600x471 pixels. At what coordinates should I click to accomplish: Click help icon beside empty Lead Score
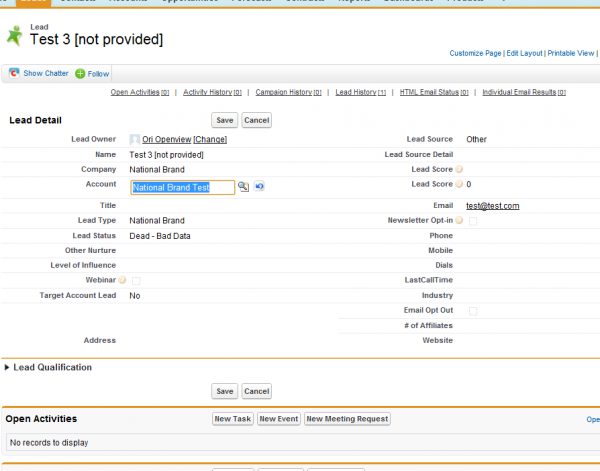pyautogui.click(x=459, y=169)
